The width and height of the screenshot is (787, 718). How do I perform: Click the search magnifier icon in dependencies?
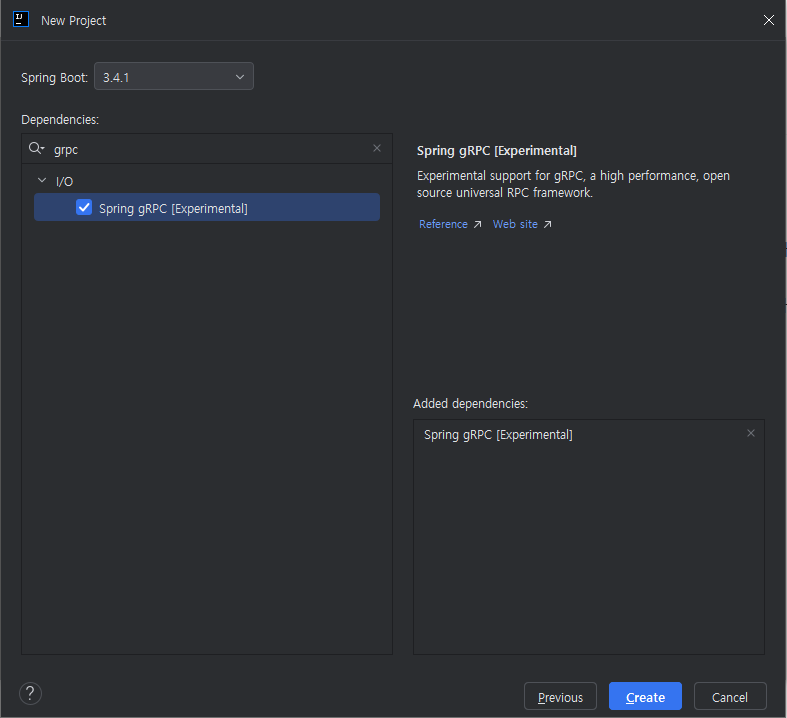(36, 149)
